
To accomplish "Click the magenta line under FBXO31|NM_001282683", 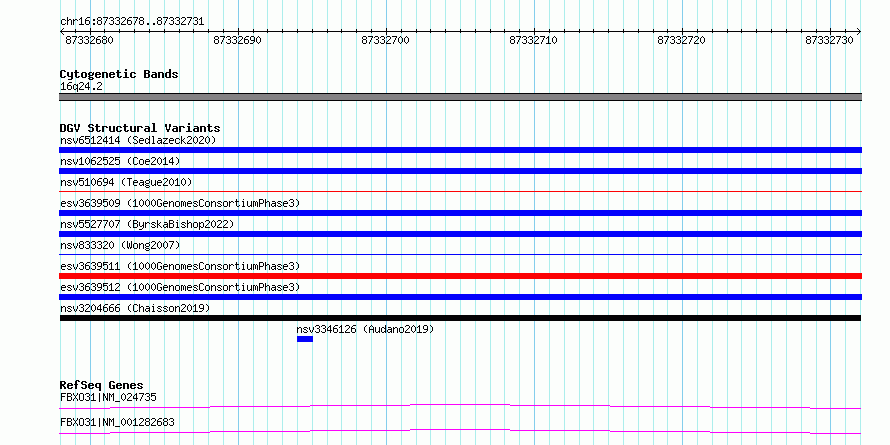I will pyautogui.click(x=460, y=431).
